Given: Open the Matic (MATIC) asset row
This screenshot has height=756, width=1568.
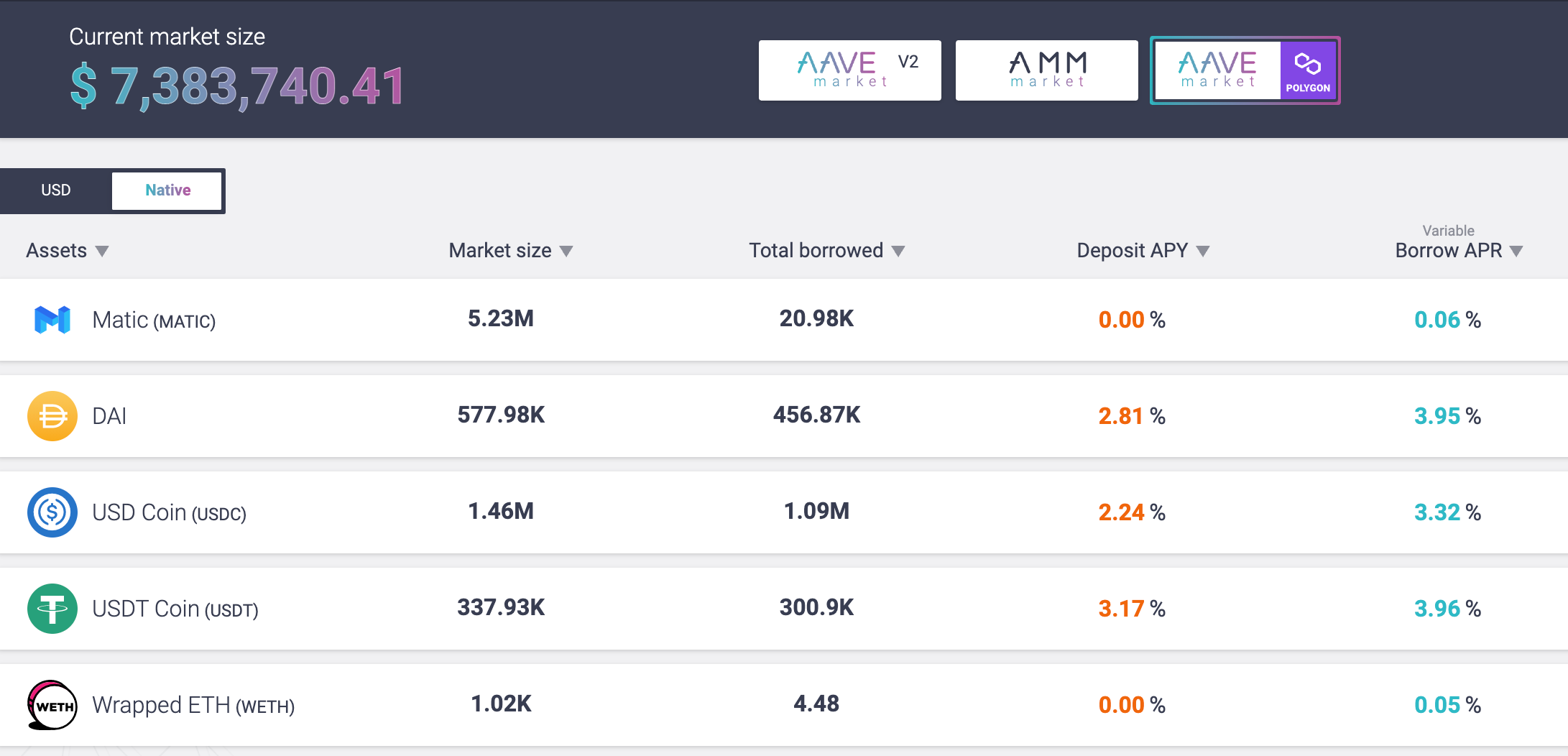Looking at the screenshot, I should tap(784, 320).
